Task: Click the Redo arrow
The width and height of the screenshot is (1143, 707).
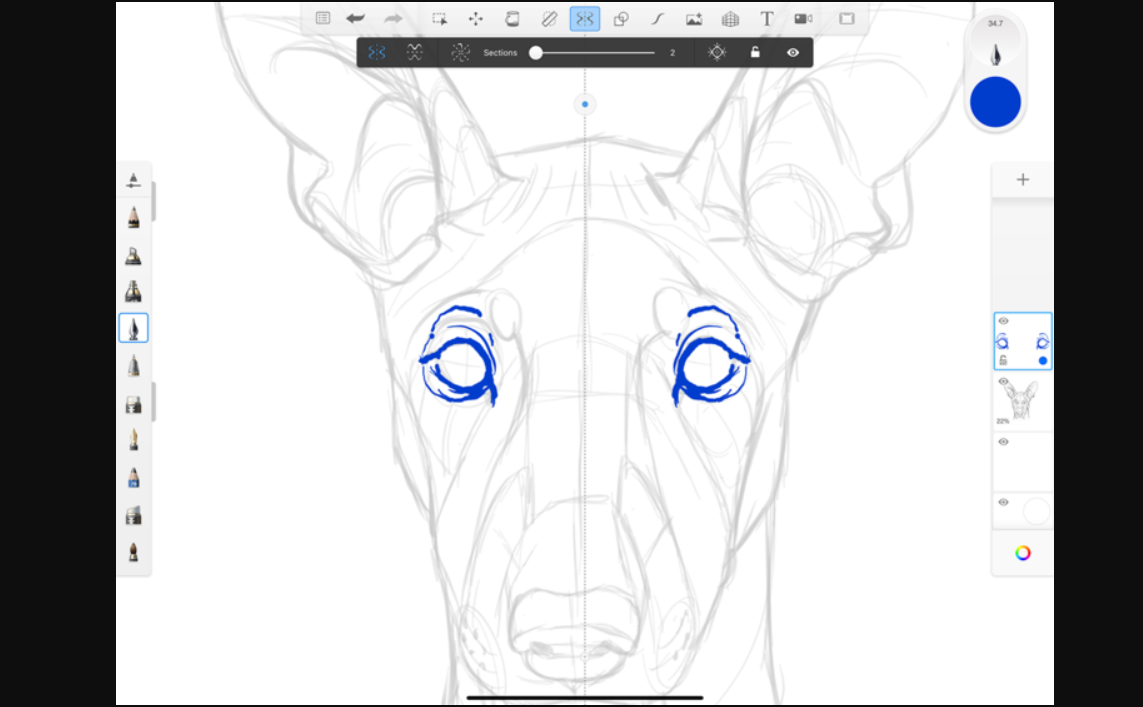Action: (393, 18)
